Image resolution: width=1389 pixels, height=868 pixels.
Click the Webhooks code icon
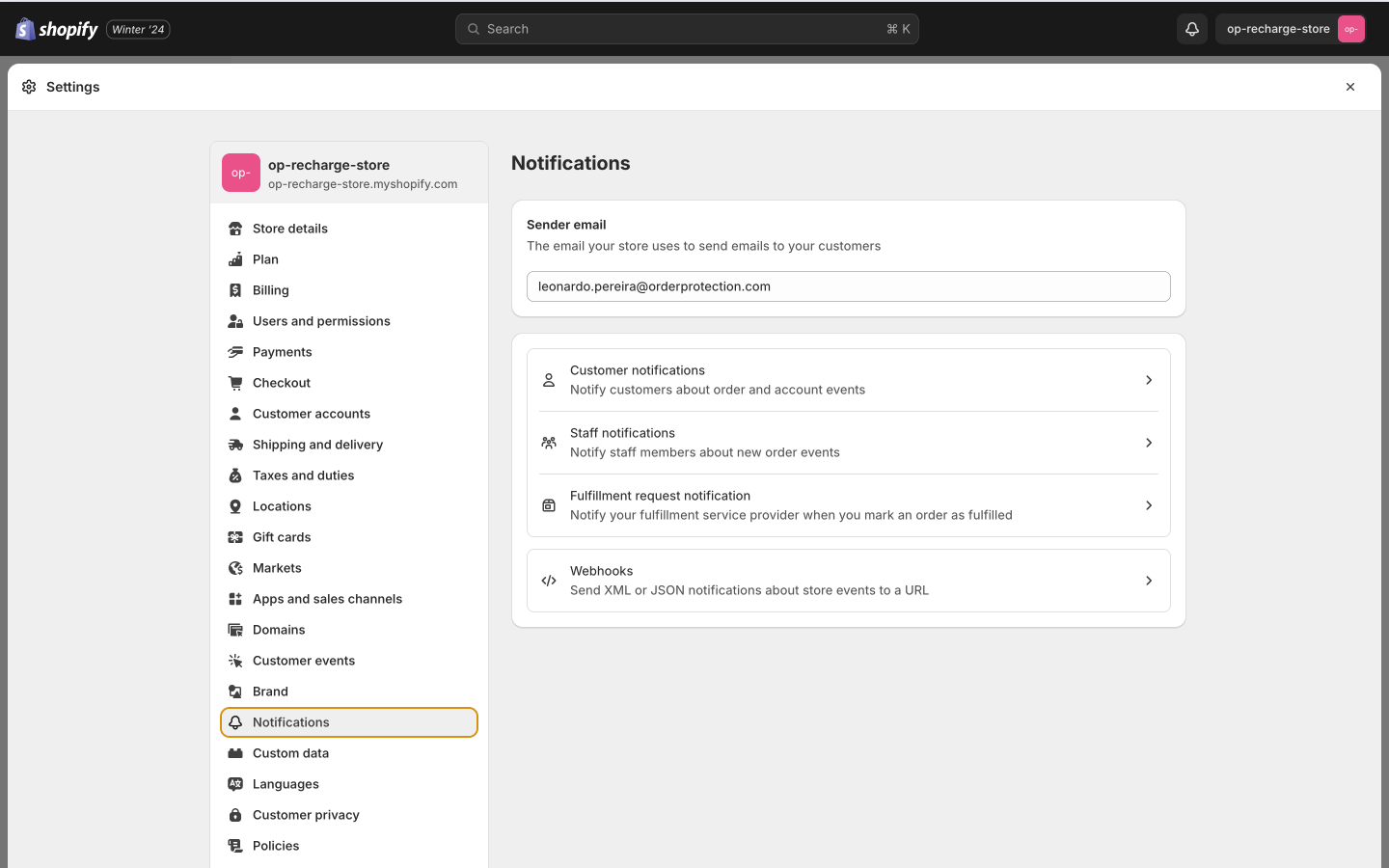point(549,581)
